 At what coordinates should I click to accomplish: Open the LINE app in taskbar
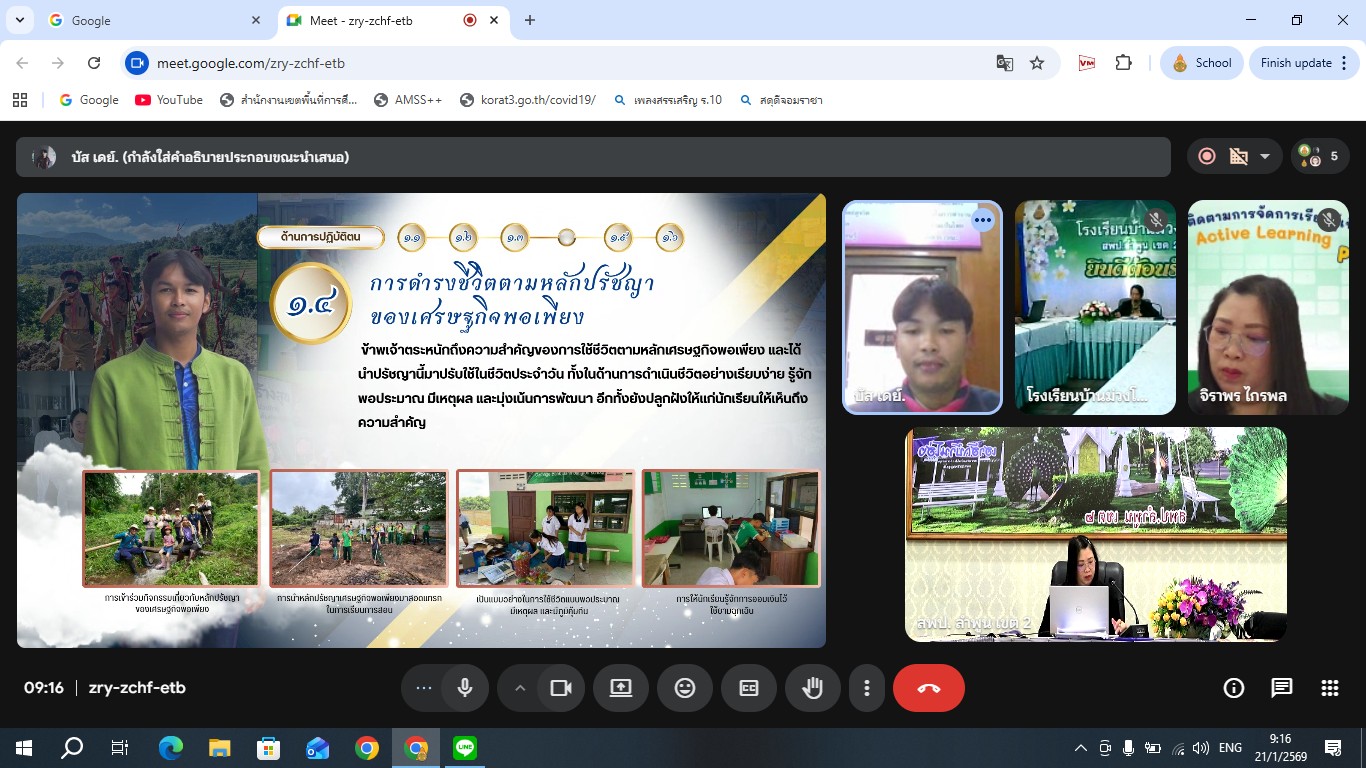pos(464,747)
